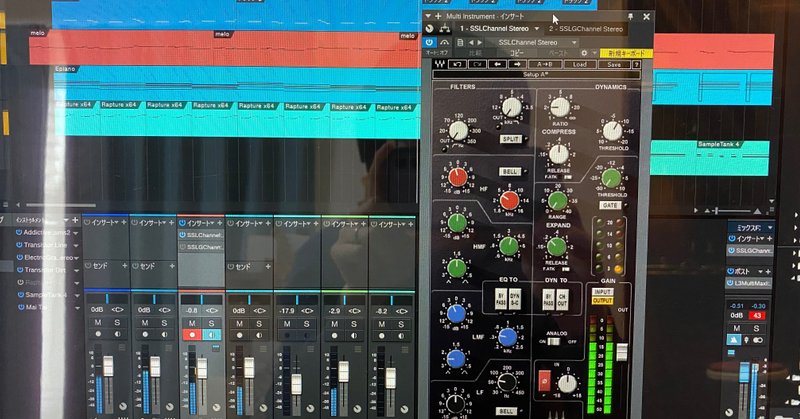Add insert on the -17.9 mixer channel
The image size is (800, 419).
point(315,224)
